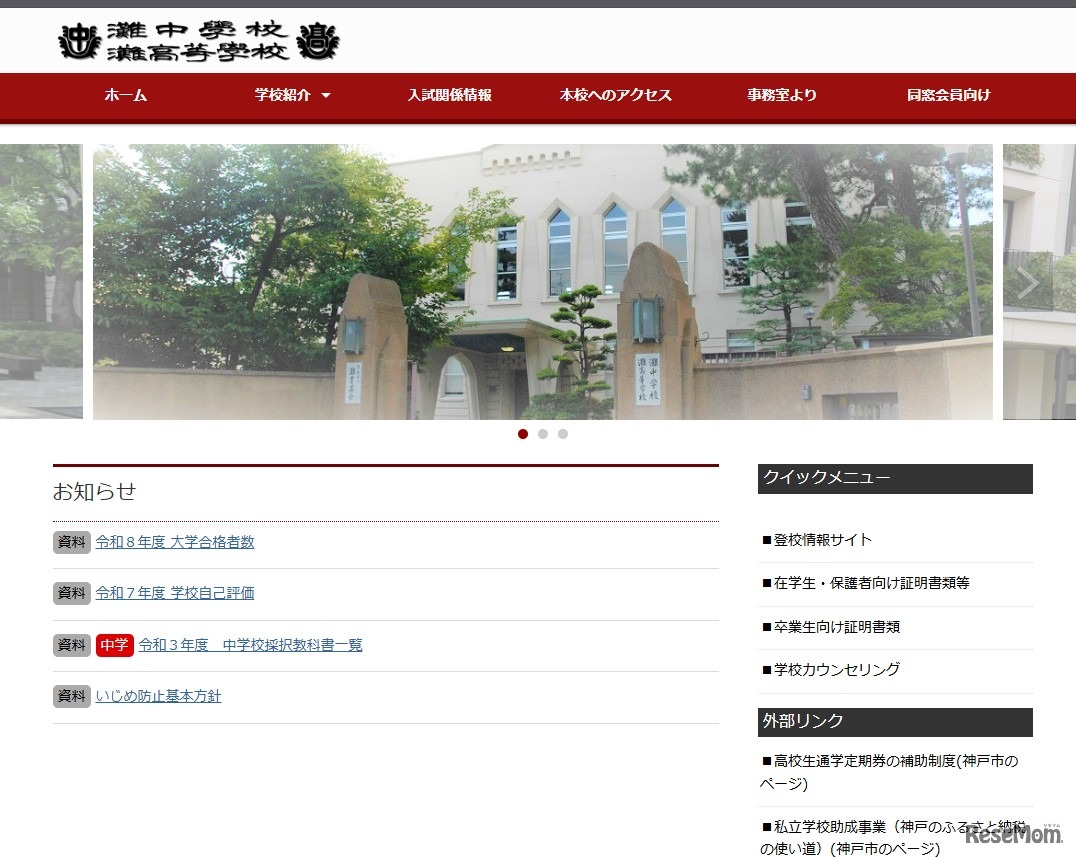Open 本校へのアクセス menu item
Viewport: 1076px width, 857px height.
tap(616, 95)
